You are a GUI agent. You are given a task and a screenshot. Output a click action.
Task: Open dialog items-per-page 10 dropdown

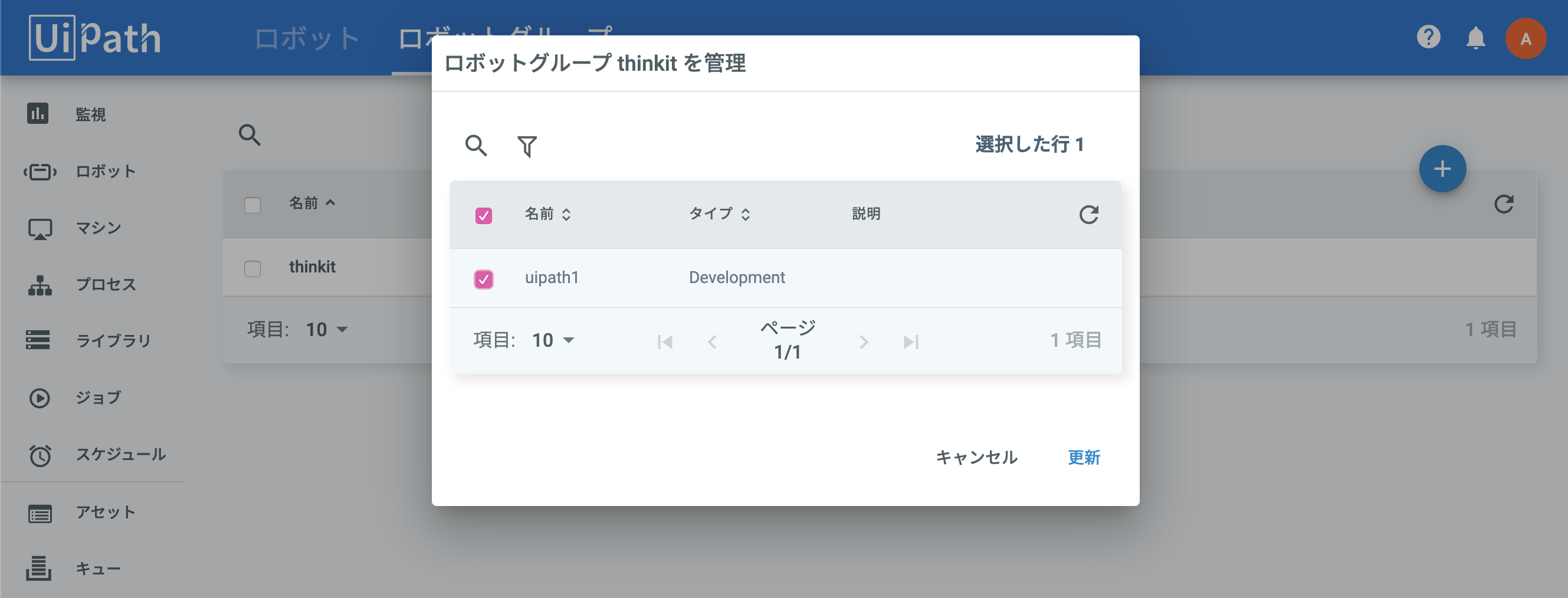[x=553, y=340]
